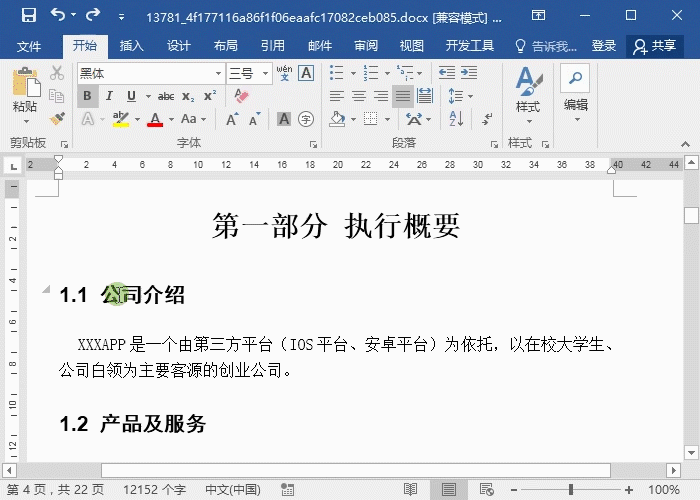
Task: Decrease paragraph indent
Action: click(447, 72)
